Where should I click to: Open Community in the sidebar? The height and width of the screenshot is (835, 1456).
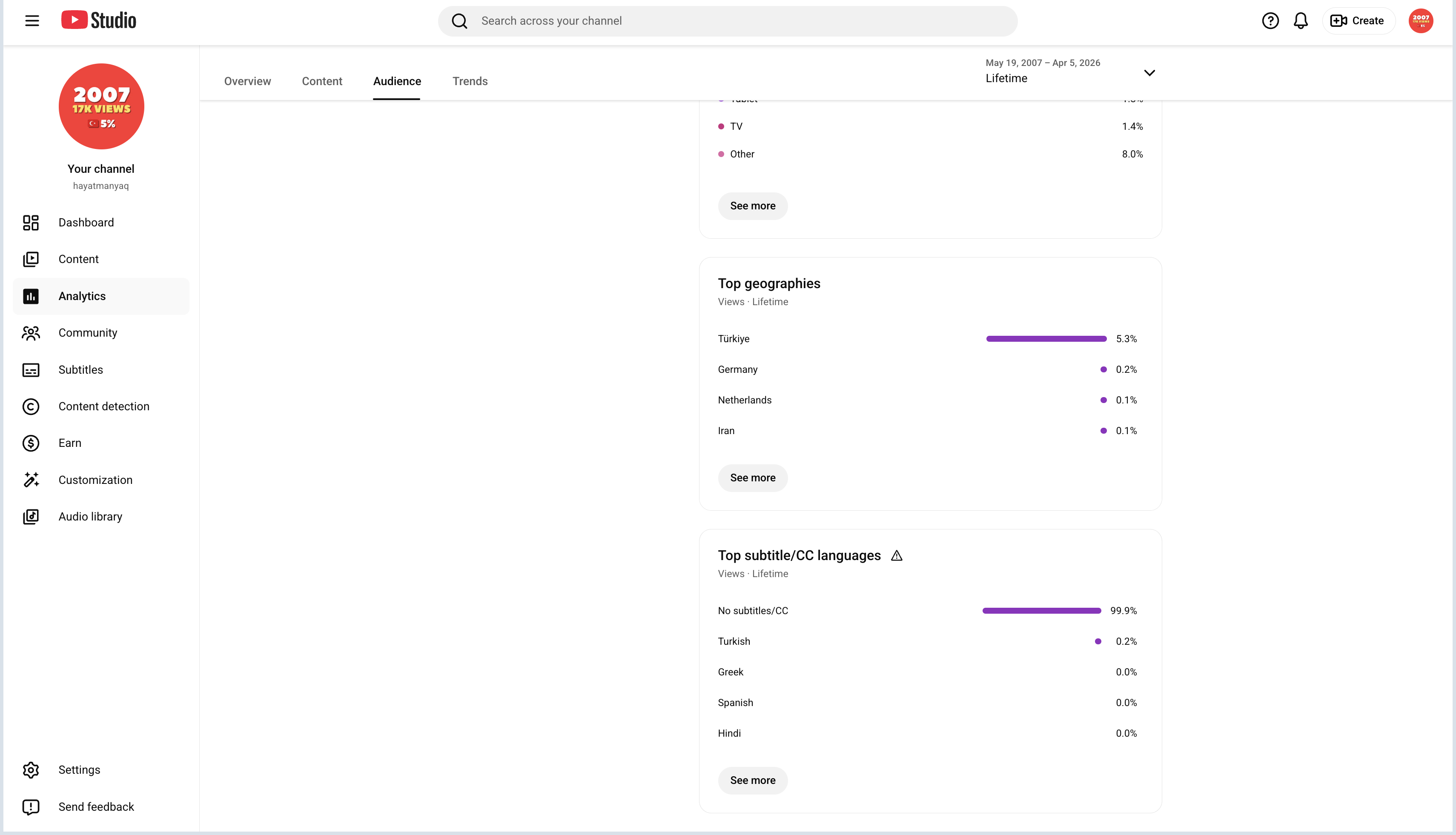click(x=101, y=333)
